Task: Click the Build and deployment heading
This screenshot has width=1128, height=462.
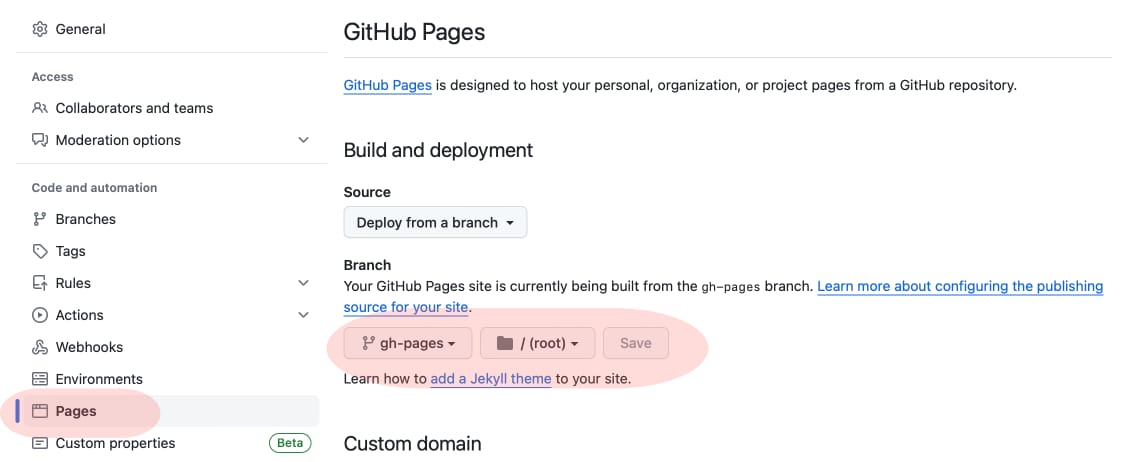Action: (439, 150)
